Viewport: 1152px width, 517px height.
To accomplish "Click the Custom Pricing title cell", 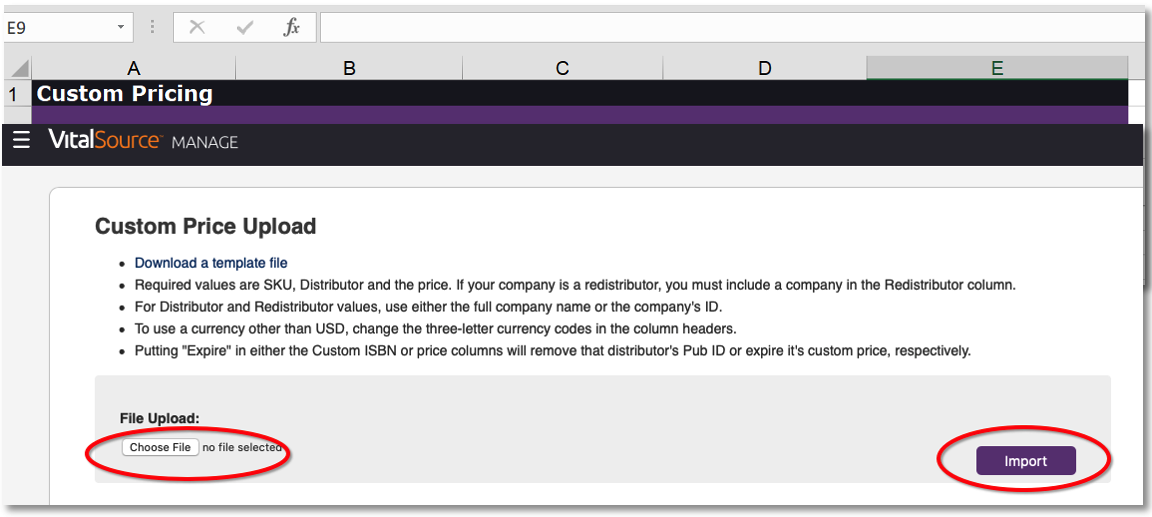I will [133, 93].
